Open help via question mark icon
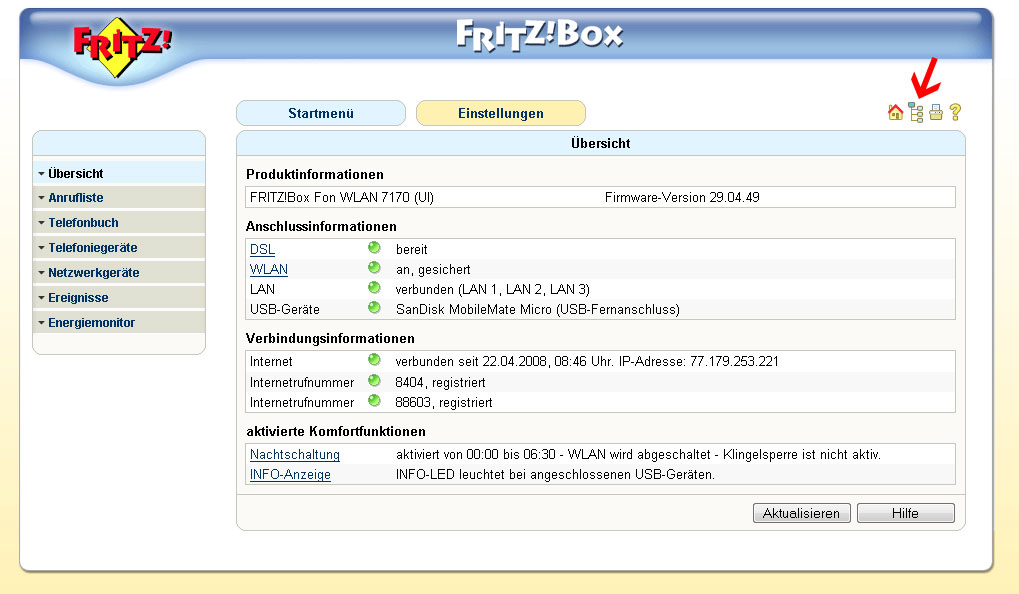Image resolution: width=1019 pixels, height=594 pixels. coord(955,112)
